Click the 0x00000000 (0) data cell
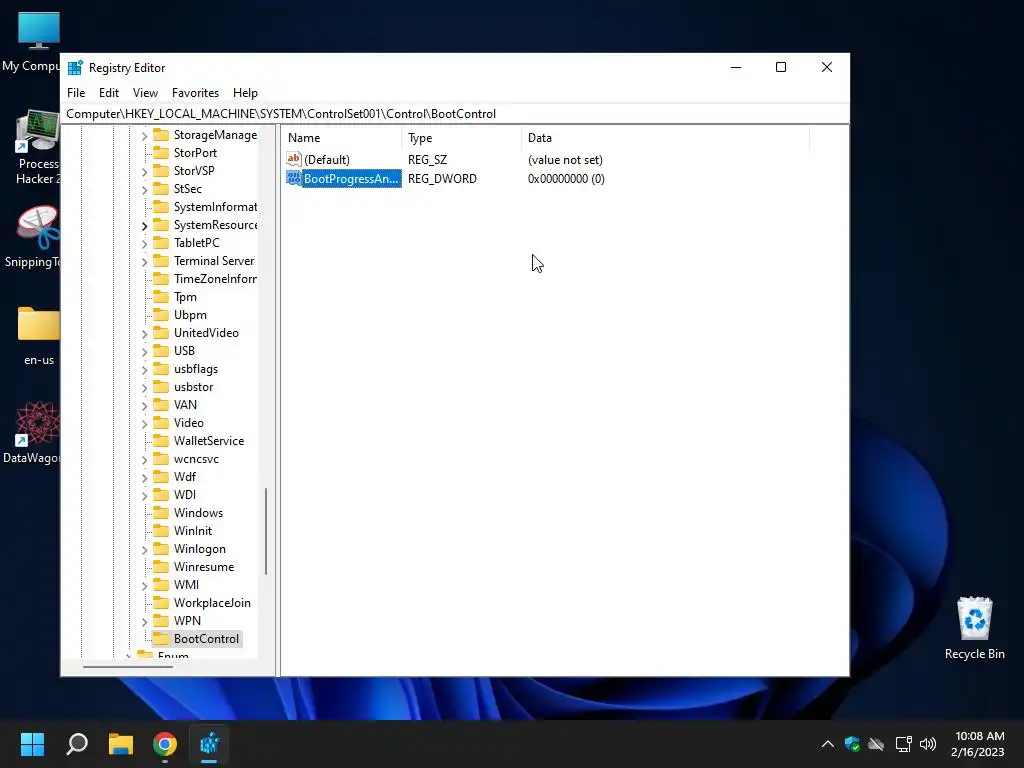 point(566,179)
